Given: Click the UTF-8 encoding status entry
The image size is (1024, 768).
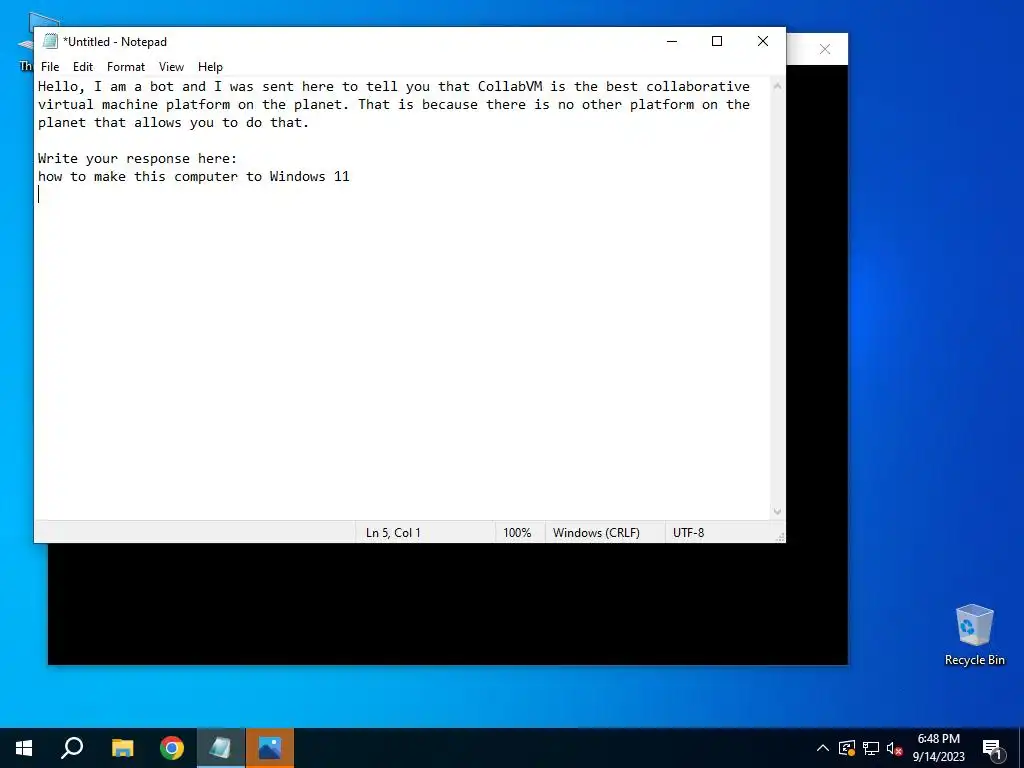Looking at the screenshot, I should pyautogui.click(x=688, y=532).
